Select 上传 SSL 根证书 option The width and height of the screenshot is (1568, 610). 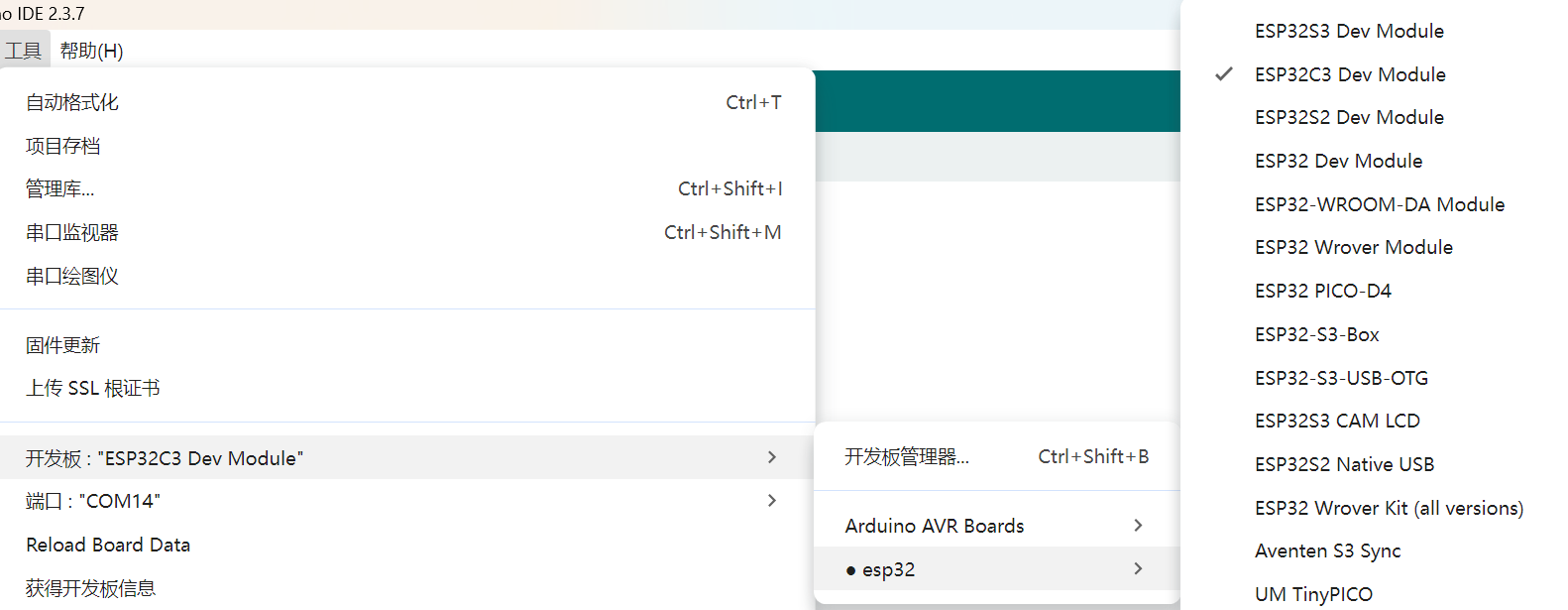pyautogui.click(x=407, y=388)
